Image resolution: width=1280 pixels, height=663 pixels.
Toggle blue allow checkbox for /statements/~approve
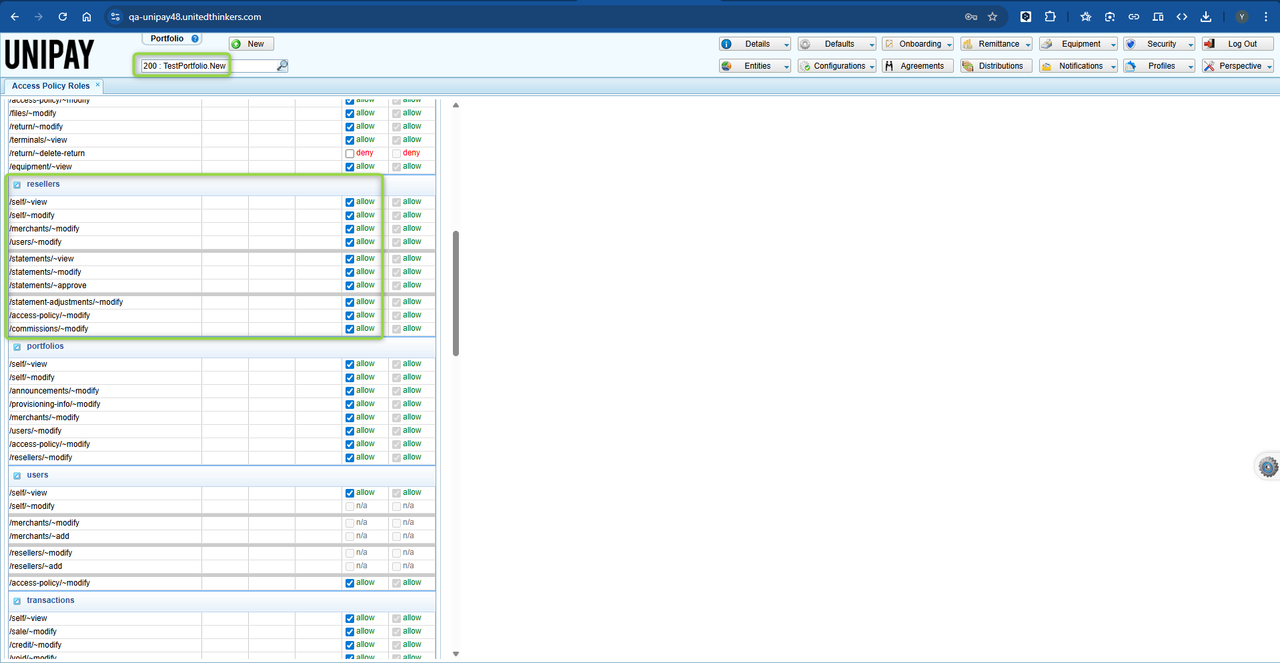[350, 286]
